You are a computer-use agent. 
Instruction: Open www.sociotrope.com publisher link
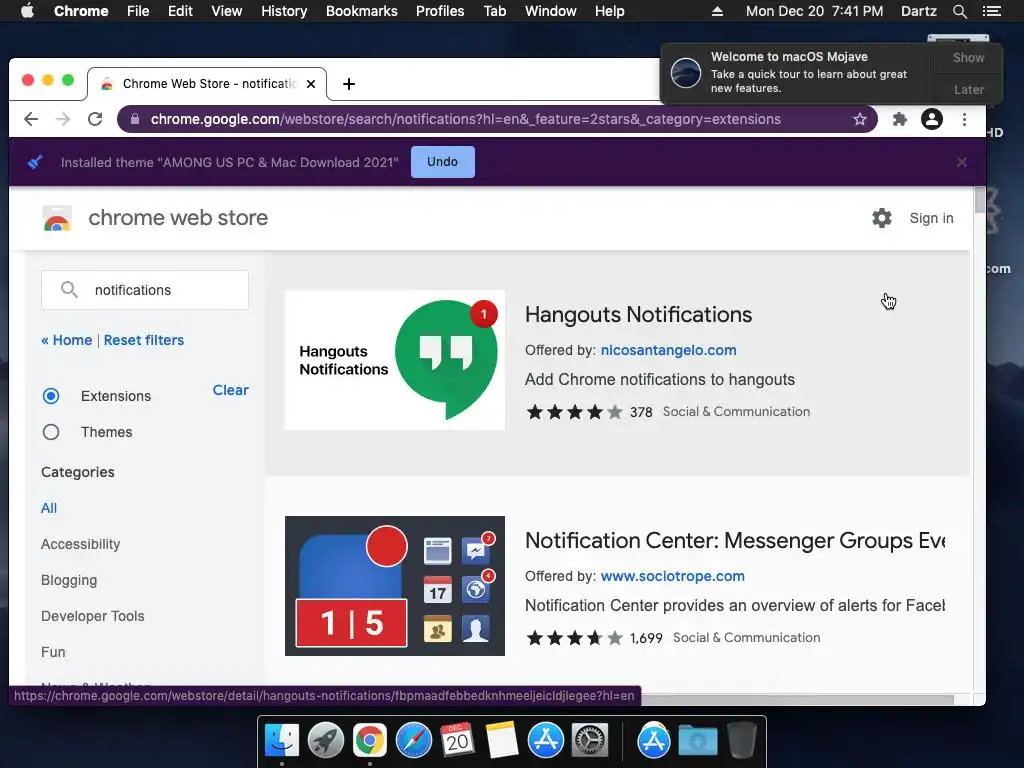pos(673,576)
